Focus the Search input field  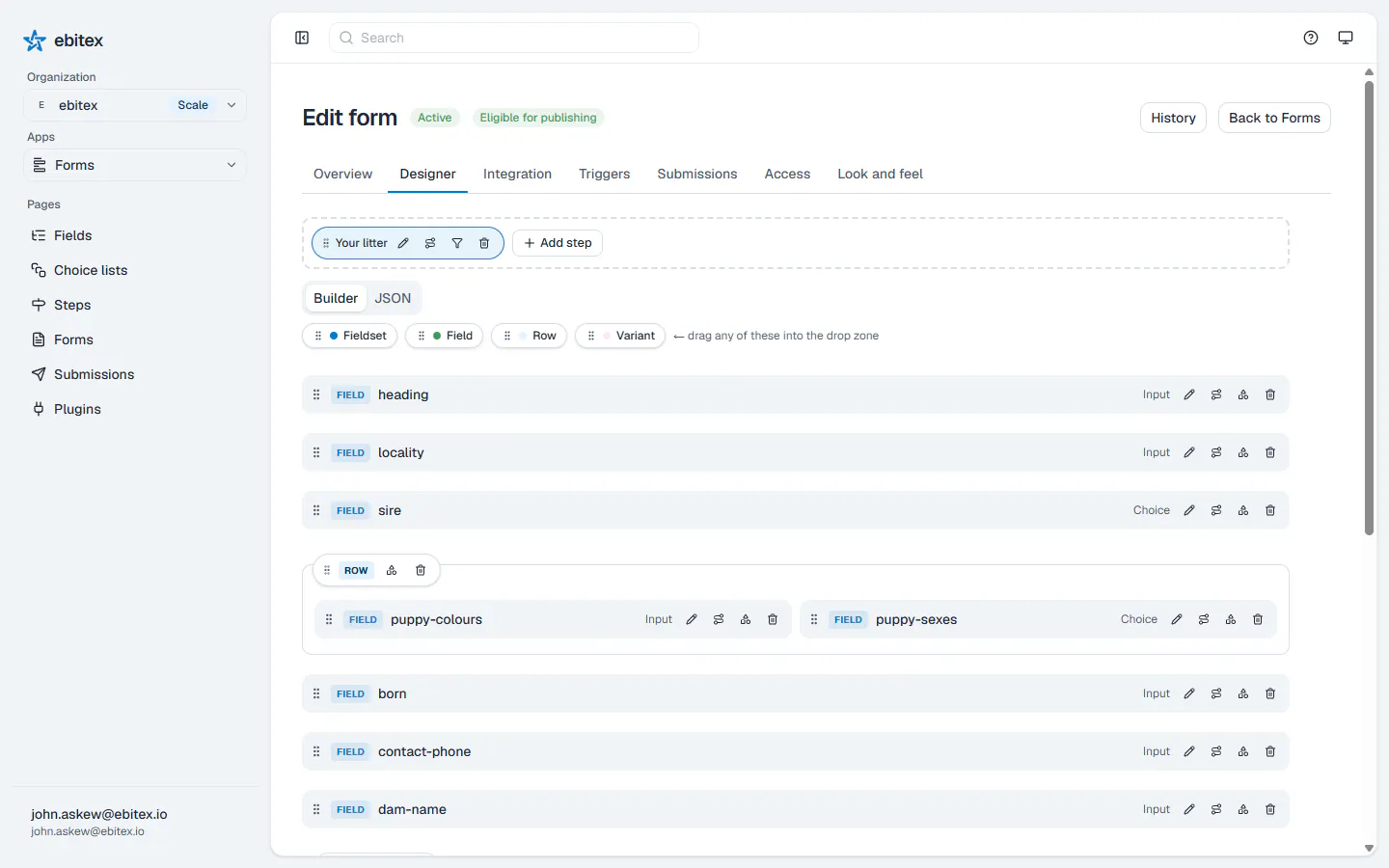[x=514, y=38]
